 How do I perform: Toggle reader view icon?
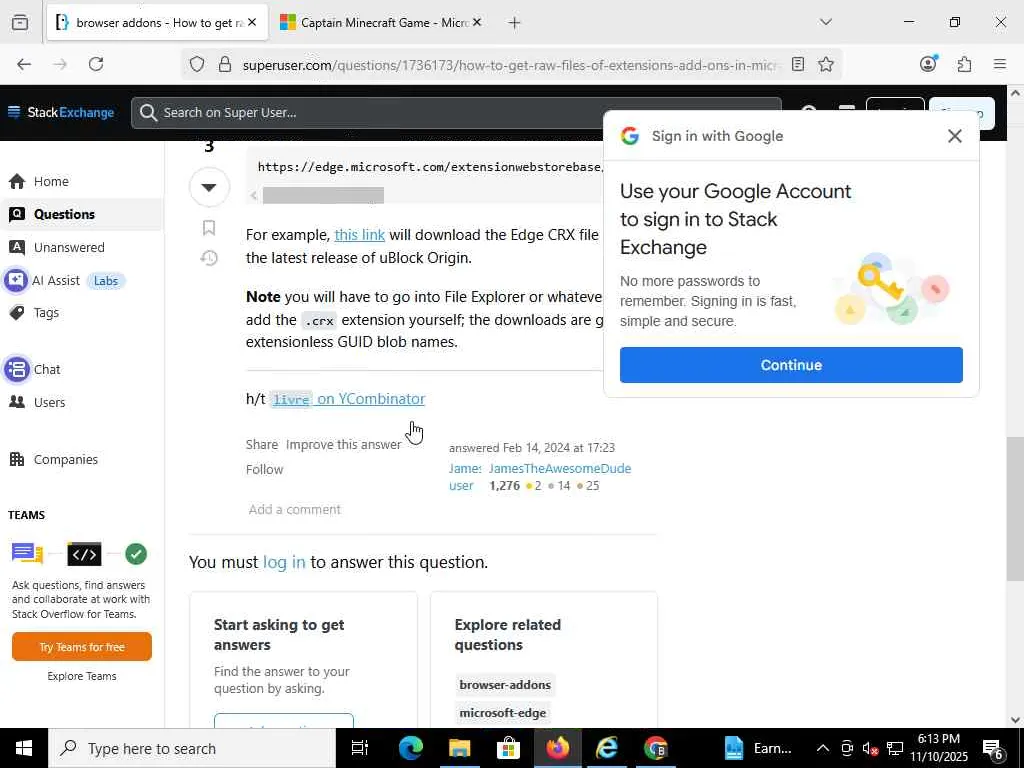(797, 64)
